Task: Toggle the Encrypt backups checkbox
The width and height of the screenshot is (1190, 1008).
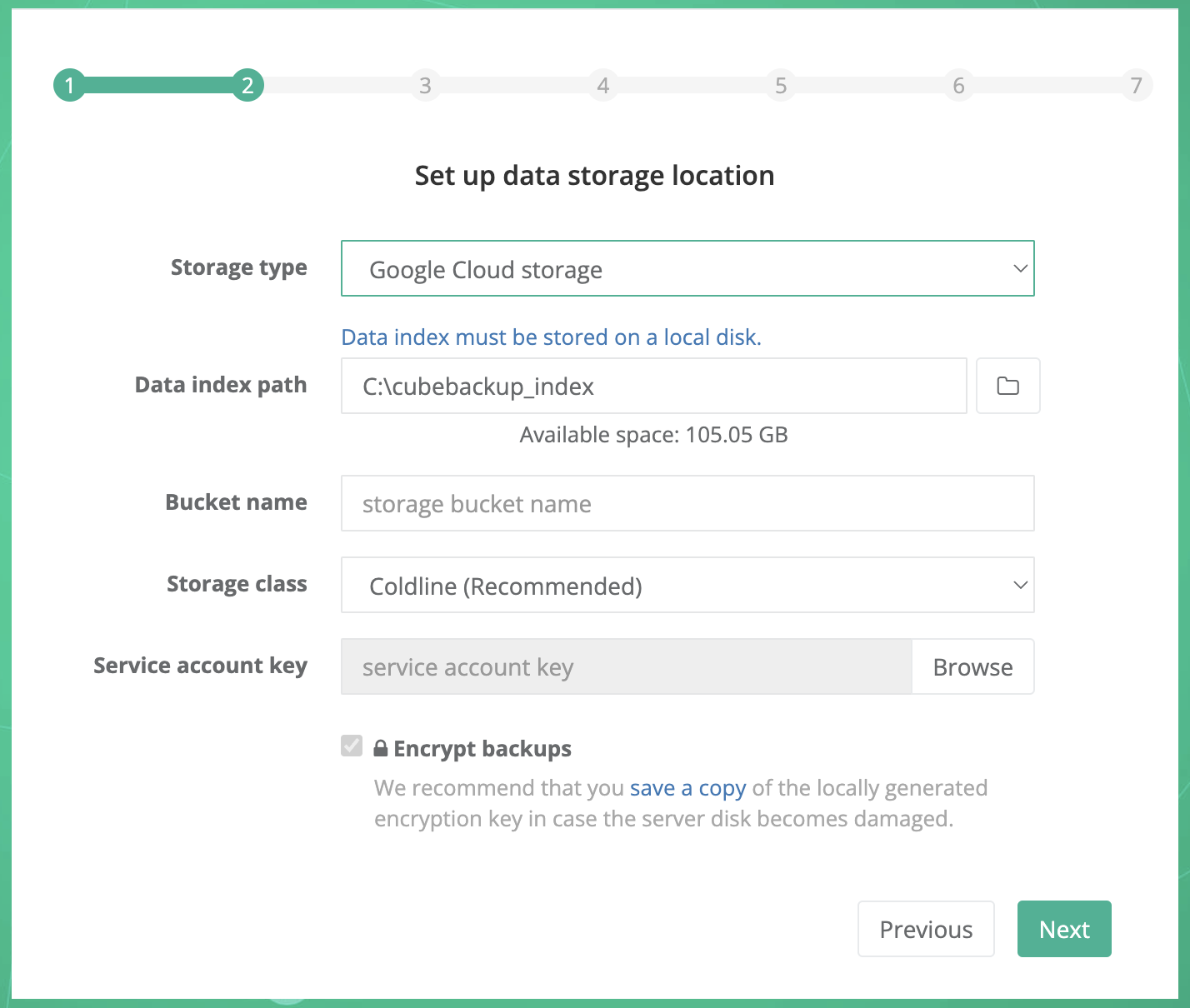Action: pyautogui.click(x=351, y=746)
